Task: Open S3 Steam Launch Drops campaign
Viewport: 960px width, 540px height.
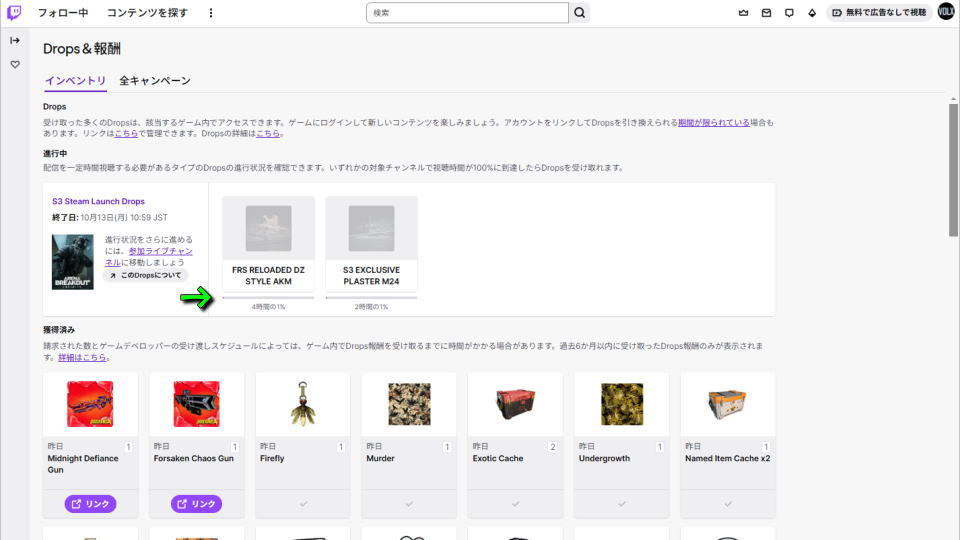Action: pos(99,201)
